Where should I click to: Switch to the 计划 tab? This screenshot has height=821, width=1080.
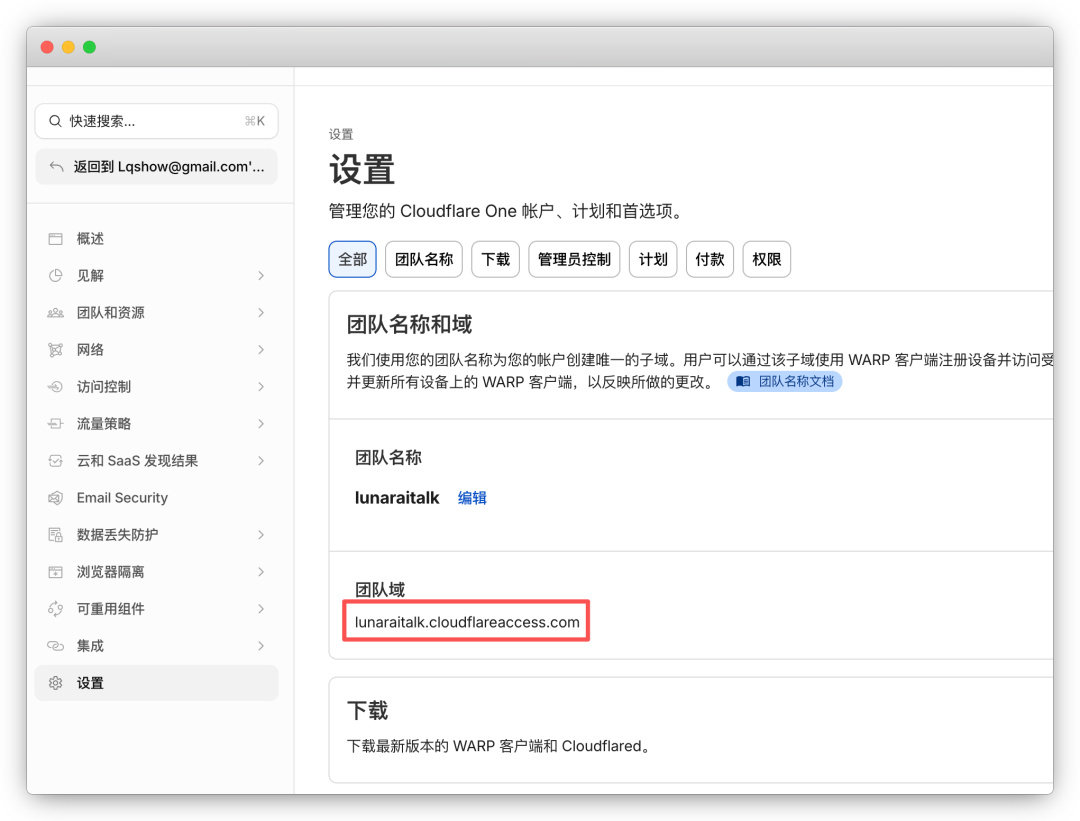click(x=653, y=259)
